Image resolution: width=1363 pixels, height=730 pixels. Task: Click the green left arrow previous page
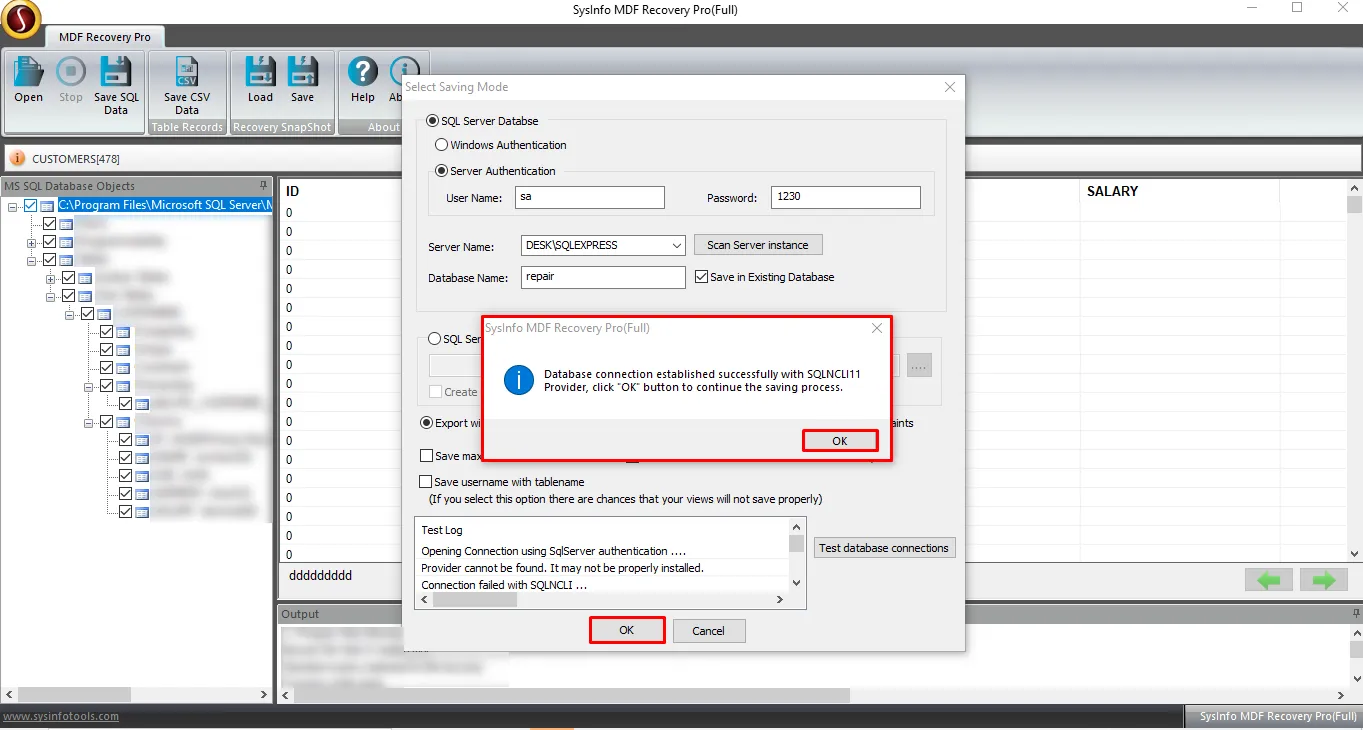[1269, 580]
